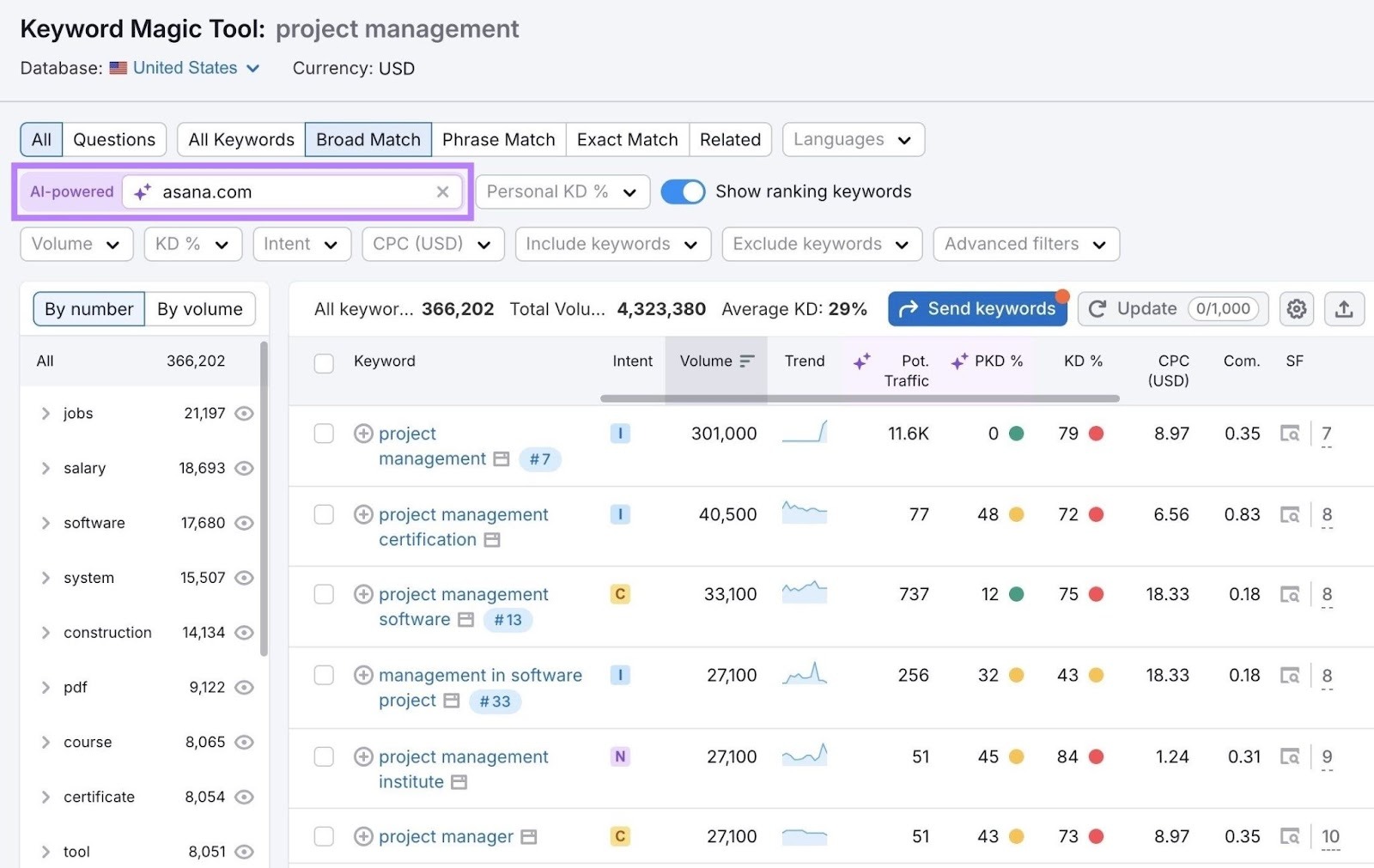Select all keywords via header checkbox
1374x868 pixels.
pos(324,362)
